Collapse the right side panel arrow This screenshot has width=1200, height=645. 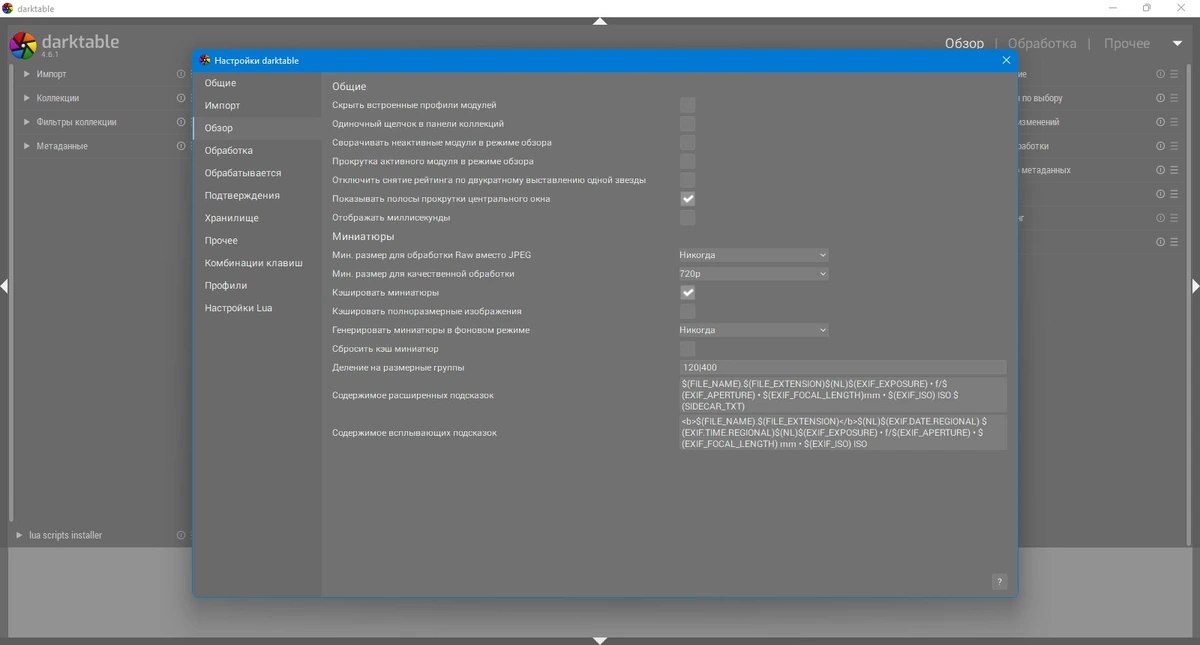pyautogui.click(x=1195, y=286)
